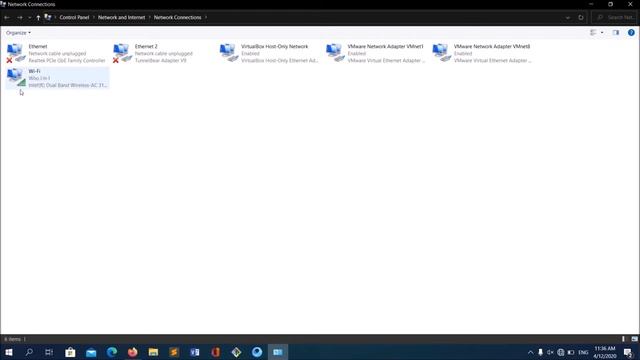Open the Mail app on taskbar
The image size is (640, 360).
pos(91,352)
